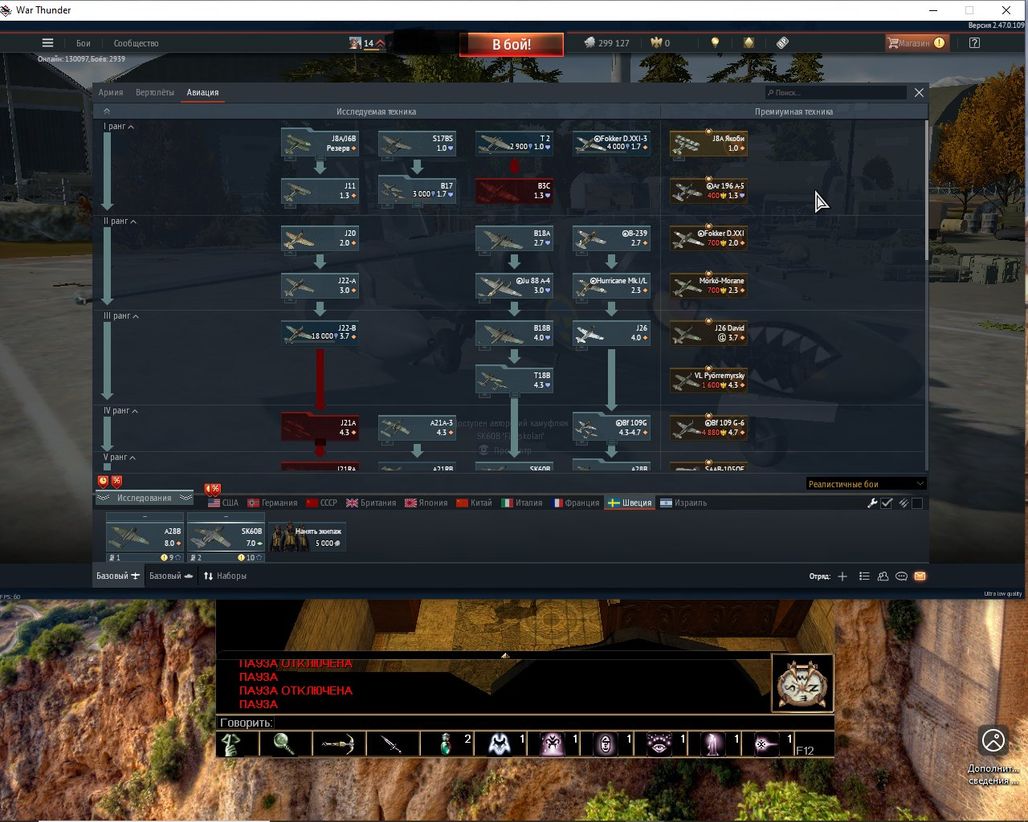Open the Windows Spotlight desktop icon
Image resolution: width=1028 pixels, height=822 pixels.
993,754
